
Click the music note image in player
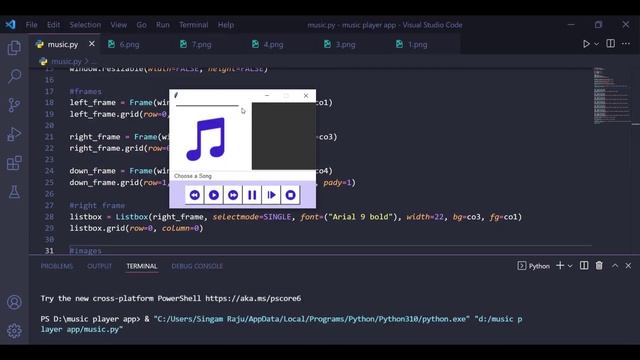pos(206,139)
